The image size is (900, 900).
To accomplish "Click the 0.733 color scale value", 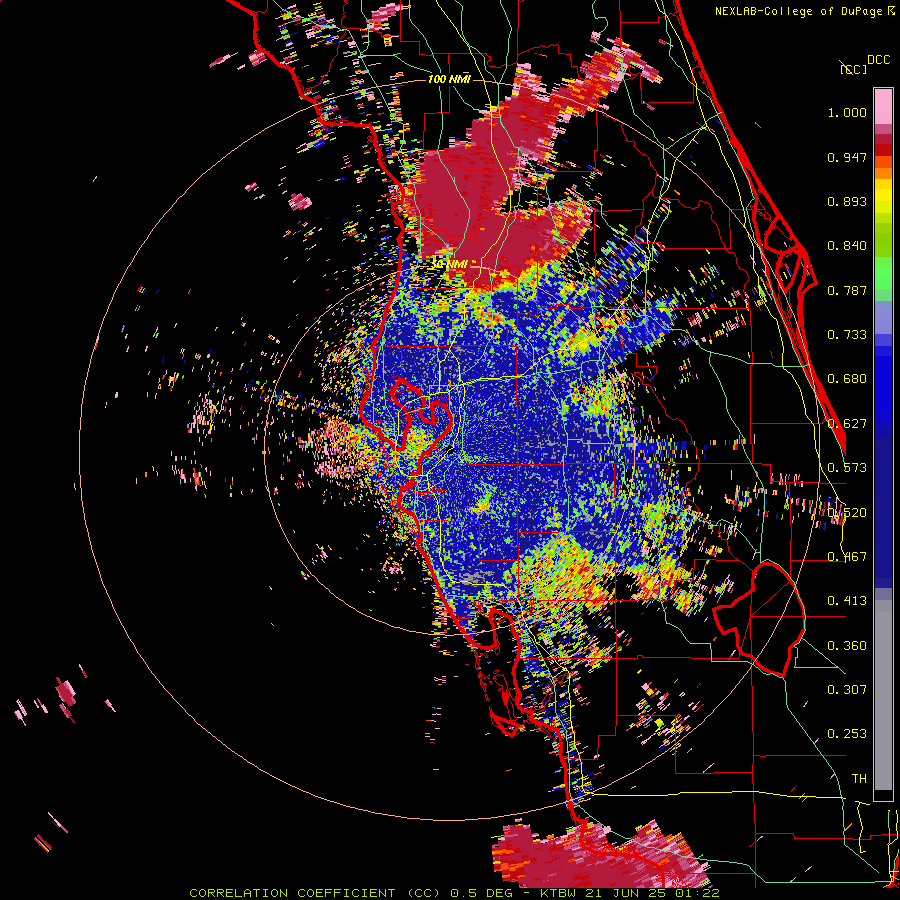I will [847, 335].
